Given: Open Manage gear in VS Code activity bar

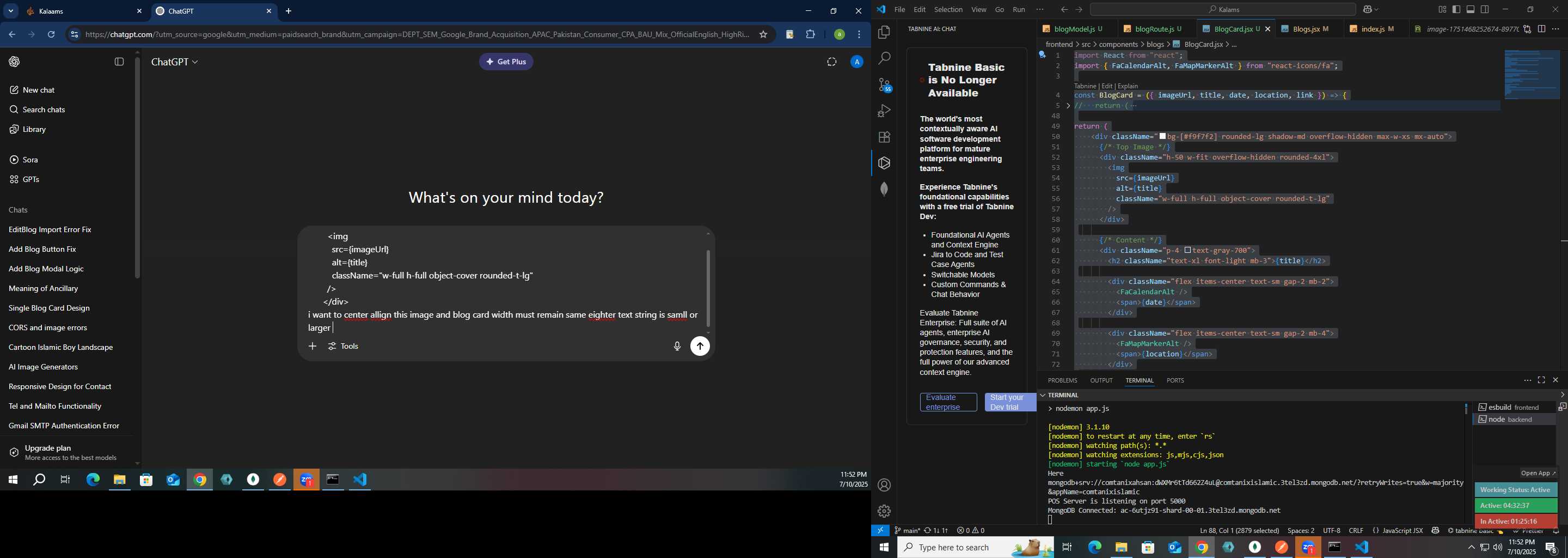Looking at the screenshot, I should tap(884, 511).
